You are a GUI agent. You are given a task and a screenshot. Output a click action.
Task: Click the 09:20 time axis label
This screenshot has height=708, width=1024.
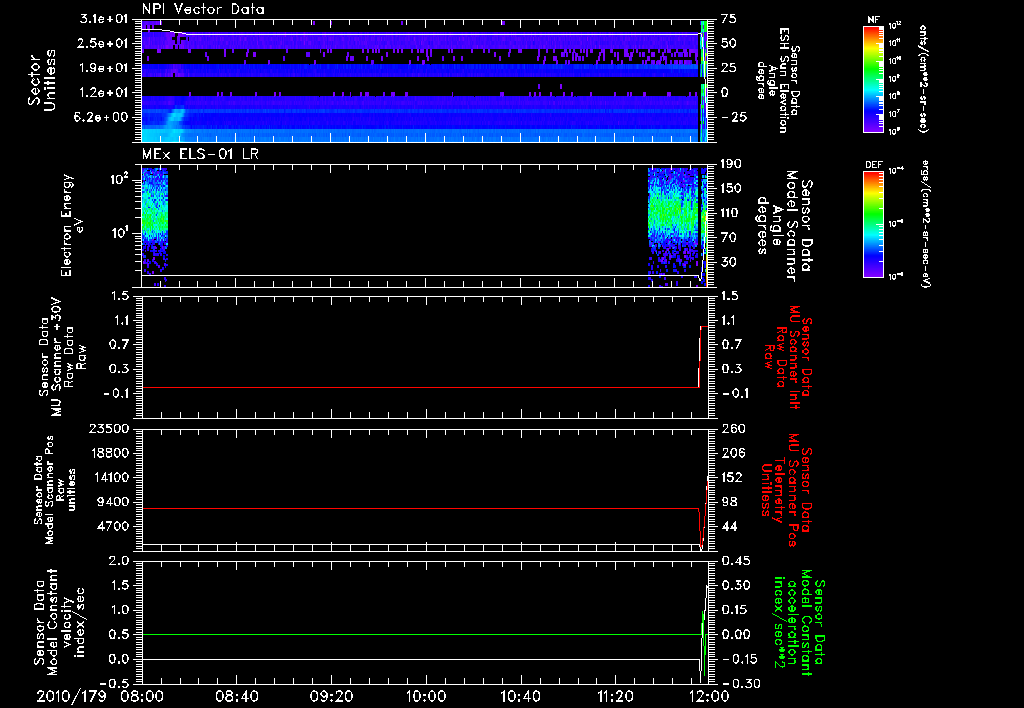(332, 696)
